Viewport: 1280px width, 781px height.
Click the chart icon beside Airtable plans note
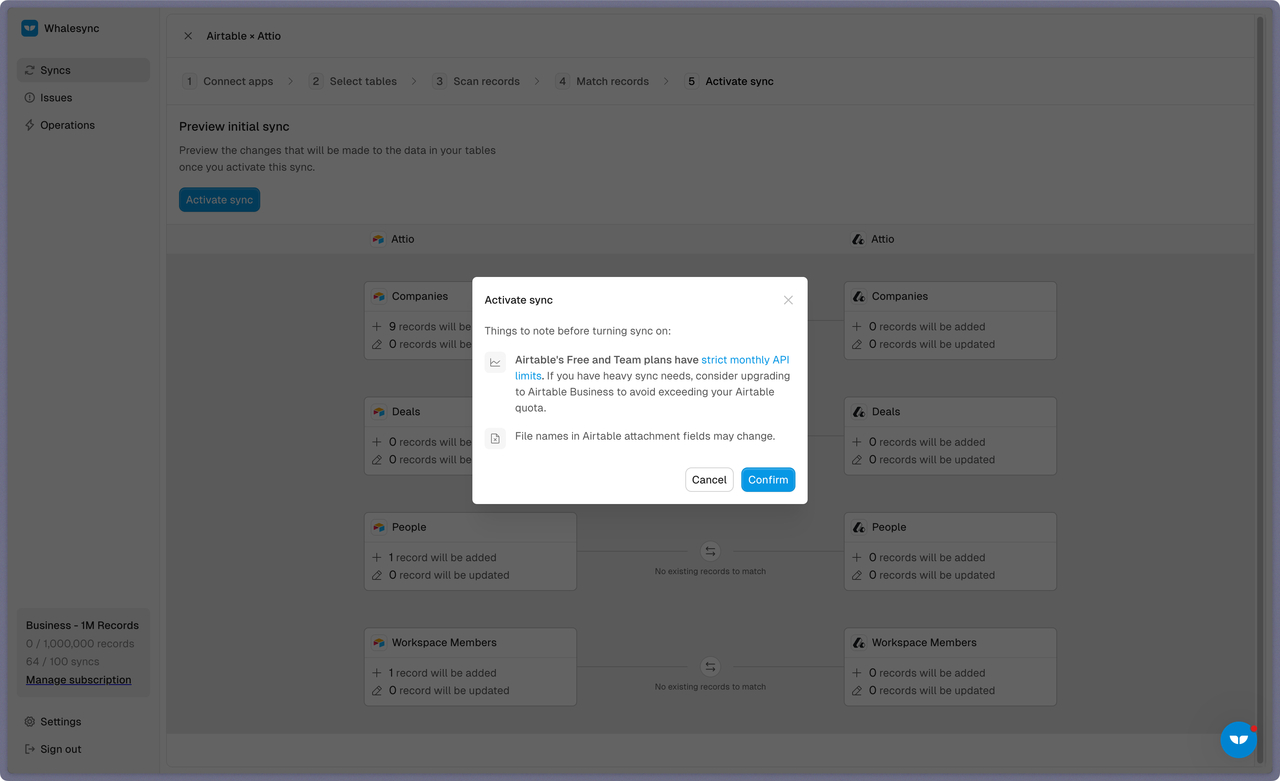pos(495,362)
